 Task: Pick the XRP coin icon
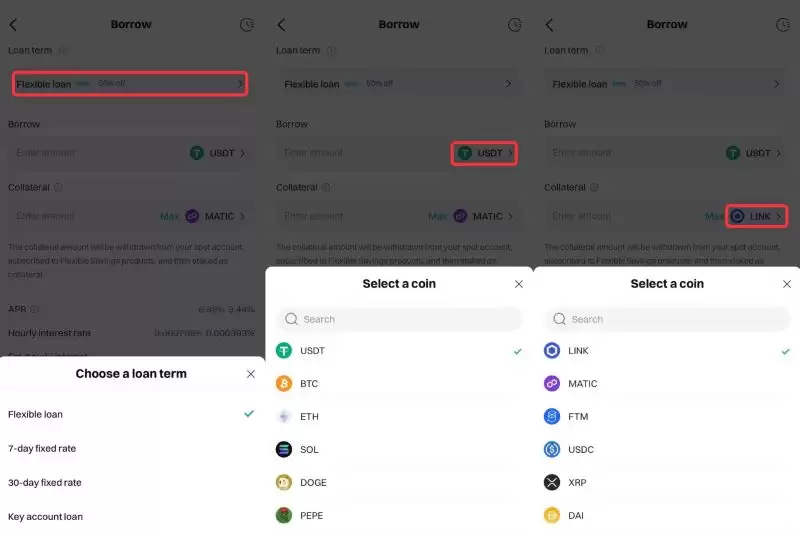552,482
